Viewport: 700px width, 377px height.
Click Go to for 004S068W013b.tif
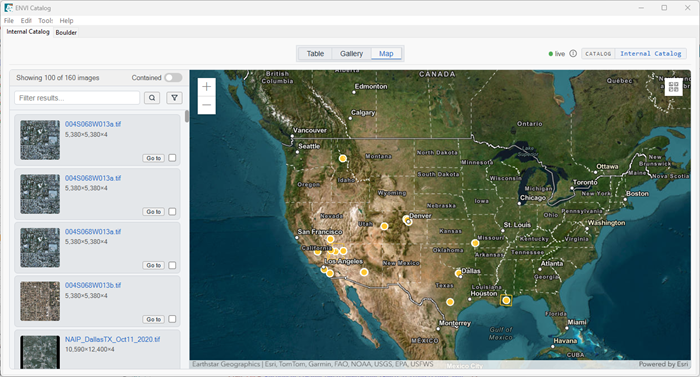click(154, 319)
